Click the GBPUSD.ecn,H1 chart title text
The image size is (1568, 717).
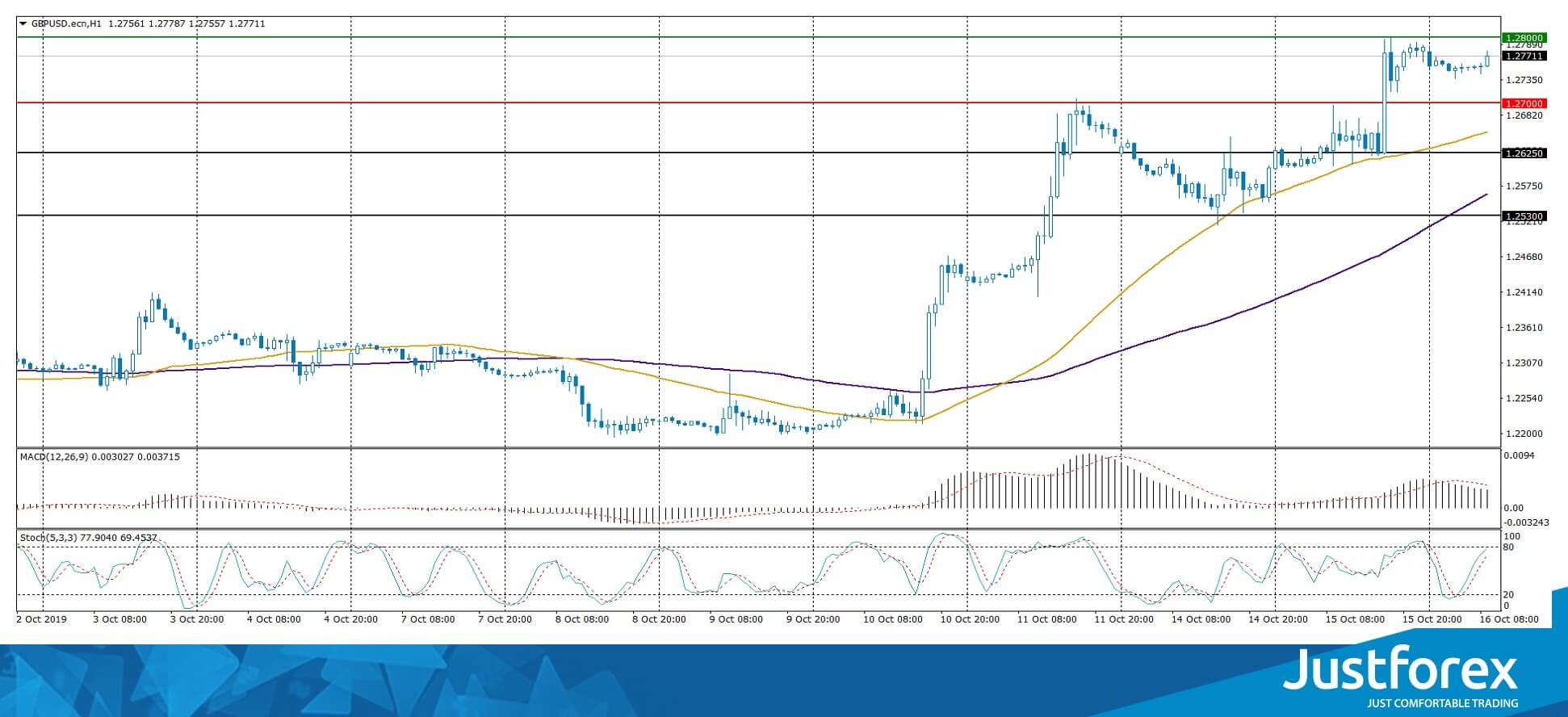[x=66, y=23]
